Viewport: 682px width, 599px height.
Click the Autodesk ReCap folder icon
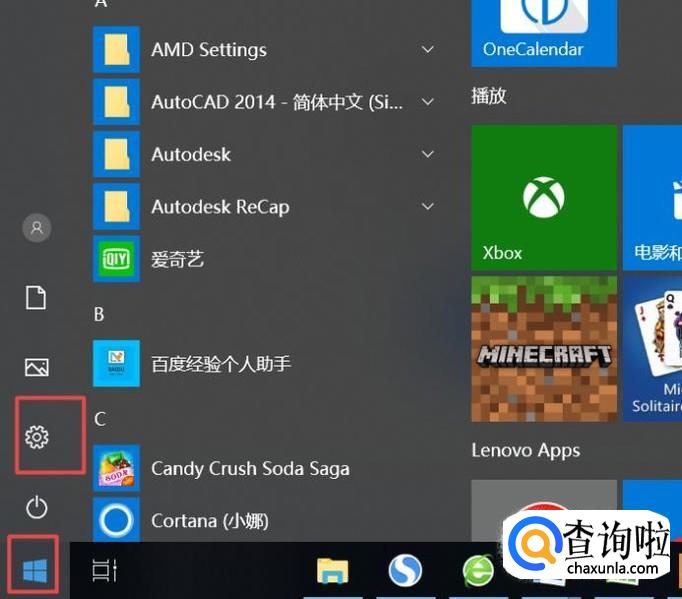(116, 206)
